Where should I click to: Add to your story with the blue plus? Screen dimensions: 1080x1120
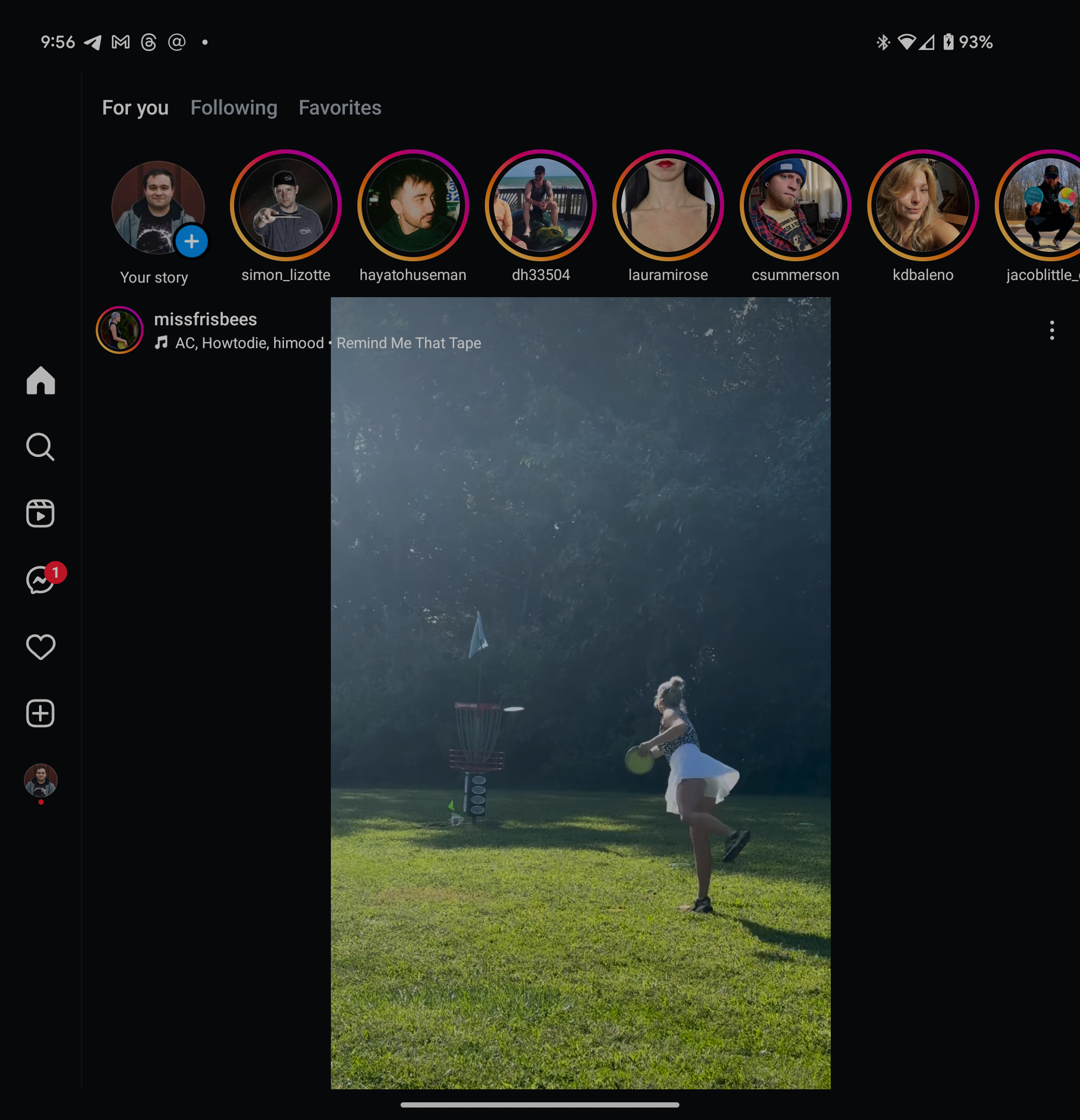(191, 241)
